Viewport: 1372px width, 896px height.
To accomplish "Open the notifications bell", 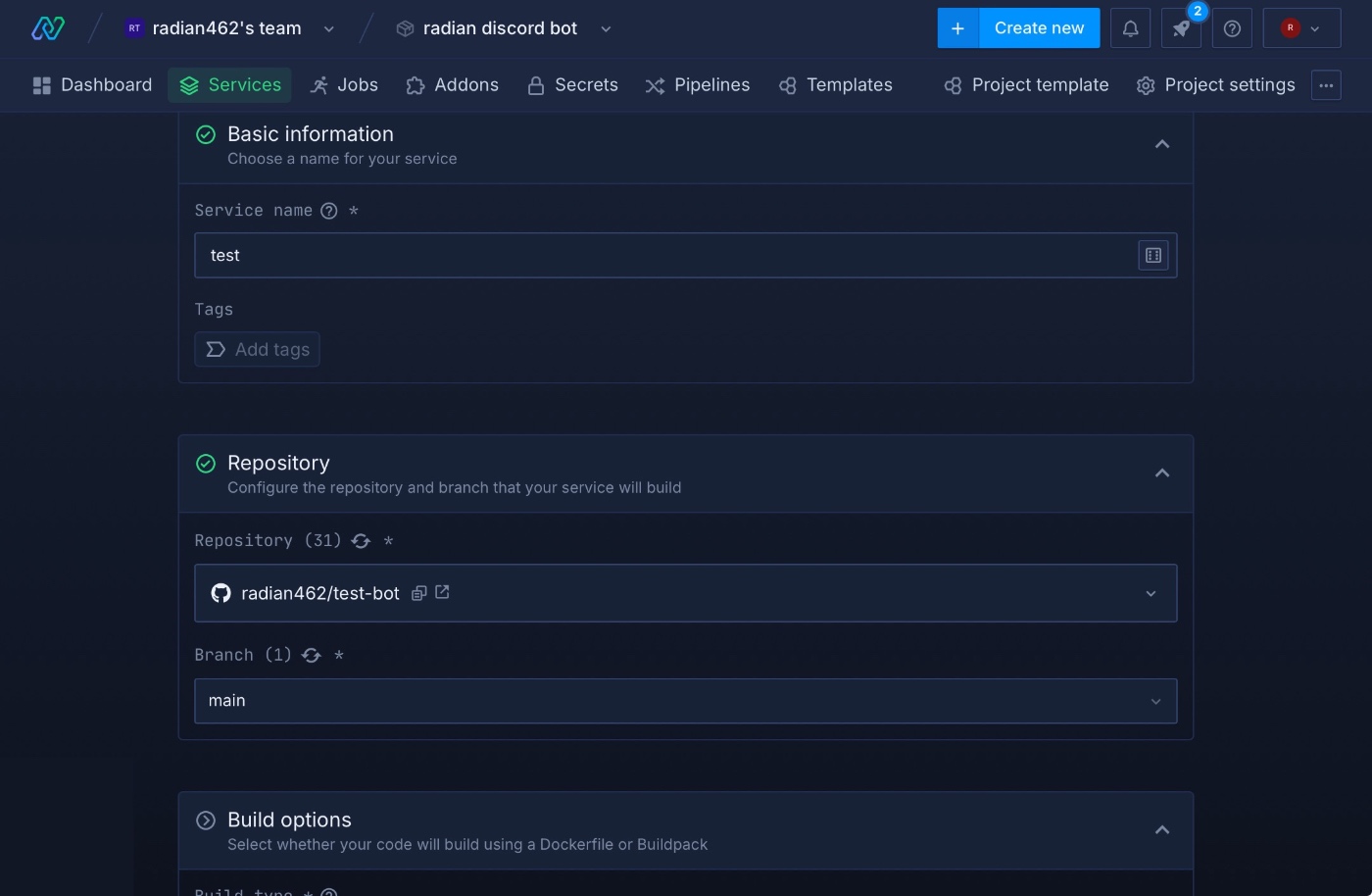I will pyautogui.click(x=1130, y=28).
